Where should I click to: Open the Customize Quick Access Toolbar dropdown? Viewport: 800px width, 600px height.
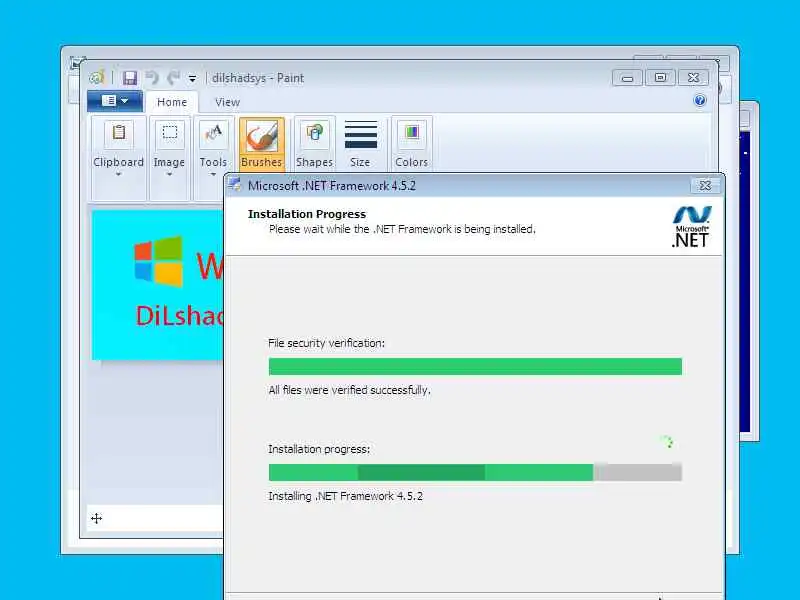pyautogui.click(x=192, y=79)
